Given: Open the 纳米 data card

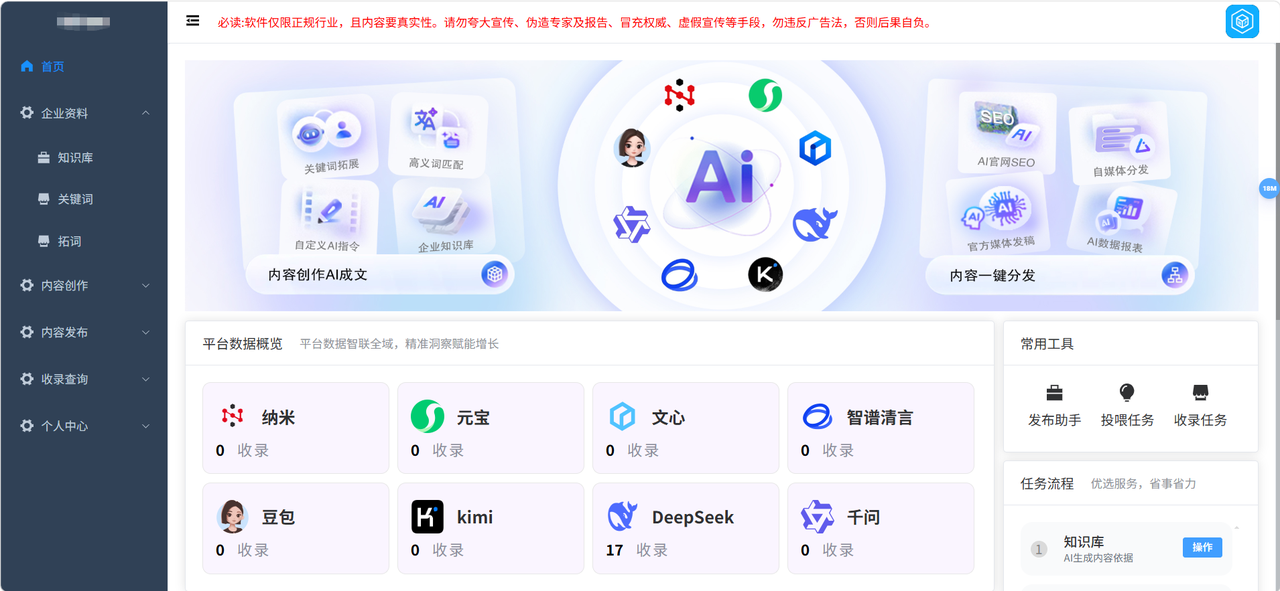Looking at the screenshot, I should pyautogui.click(x=295, y=428).
